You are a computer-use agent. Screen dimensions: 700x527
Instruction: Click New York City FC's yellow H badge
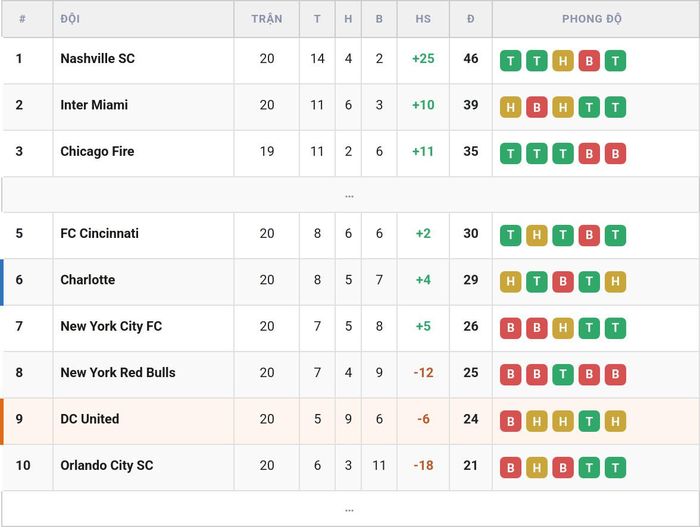pos(562,328)
